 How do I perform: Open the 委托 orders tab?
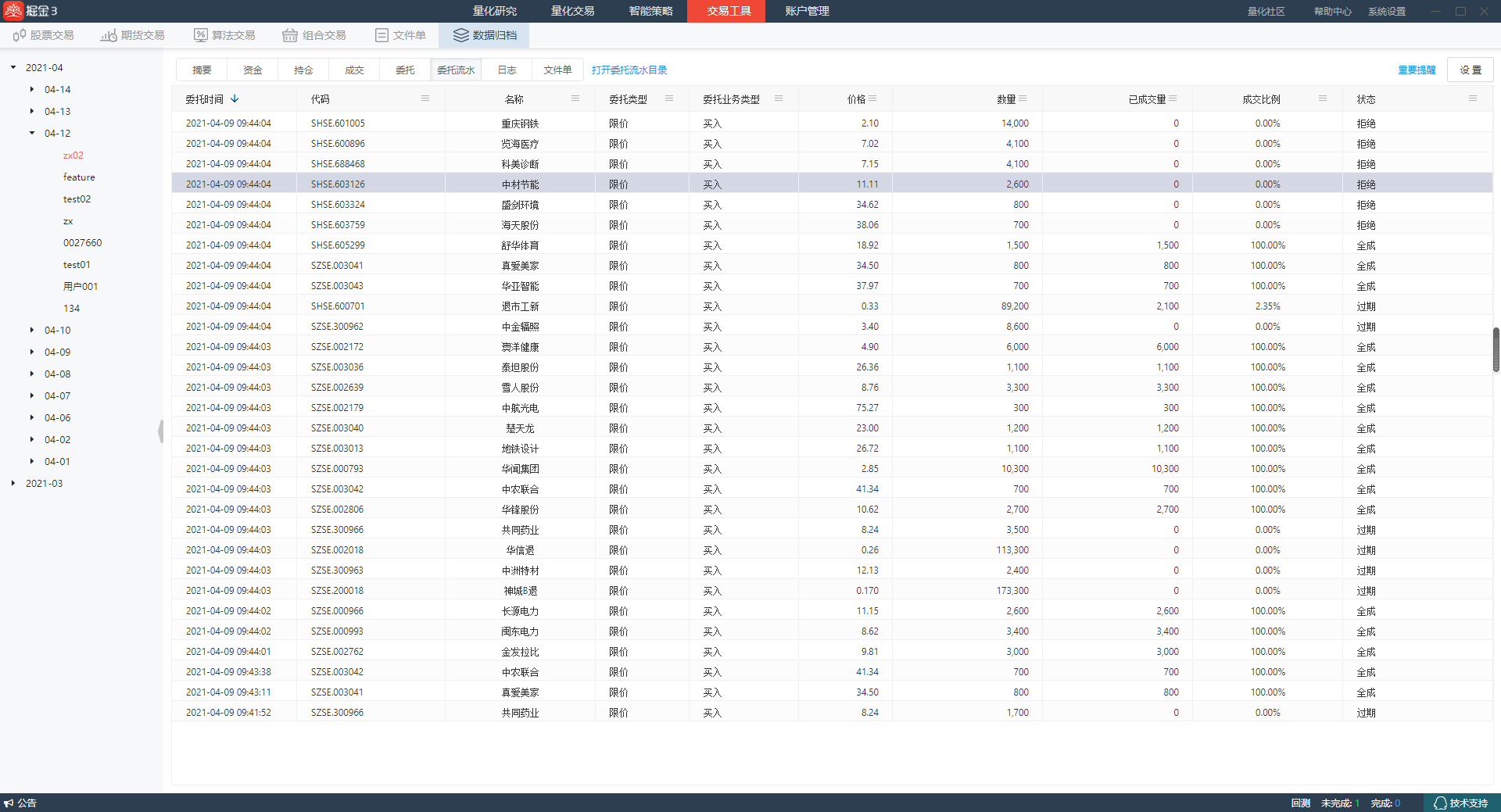(x=405, y=70)
